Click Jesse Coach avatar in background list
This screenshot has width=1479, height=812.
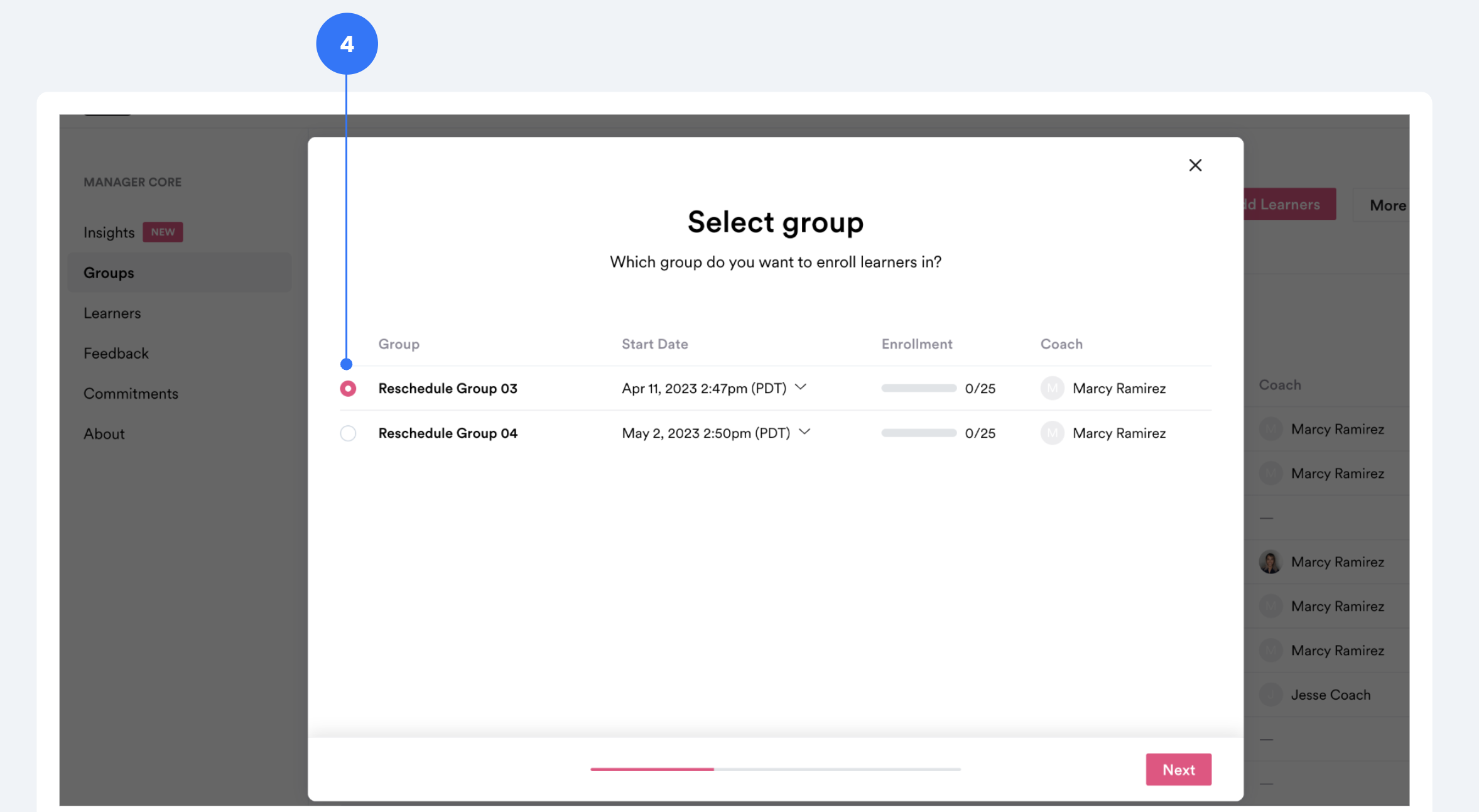[1270, 695]
